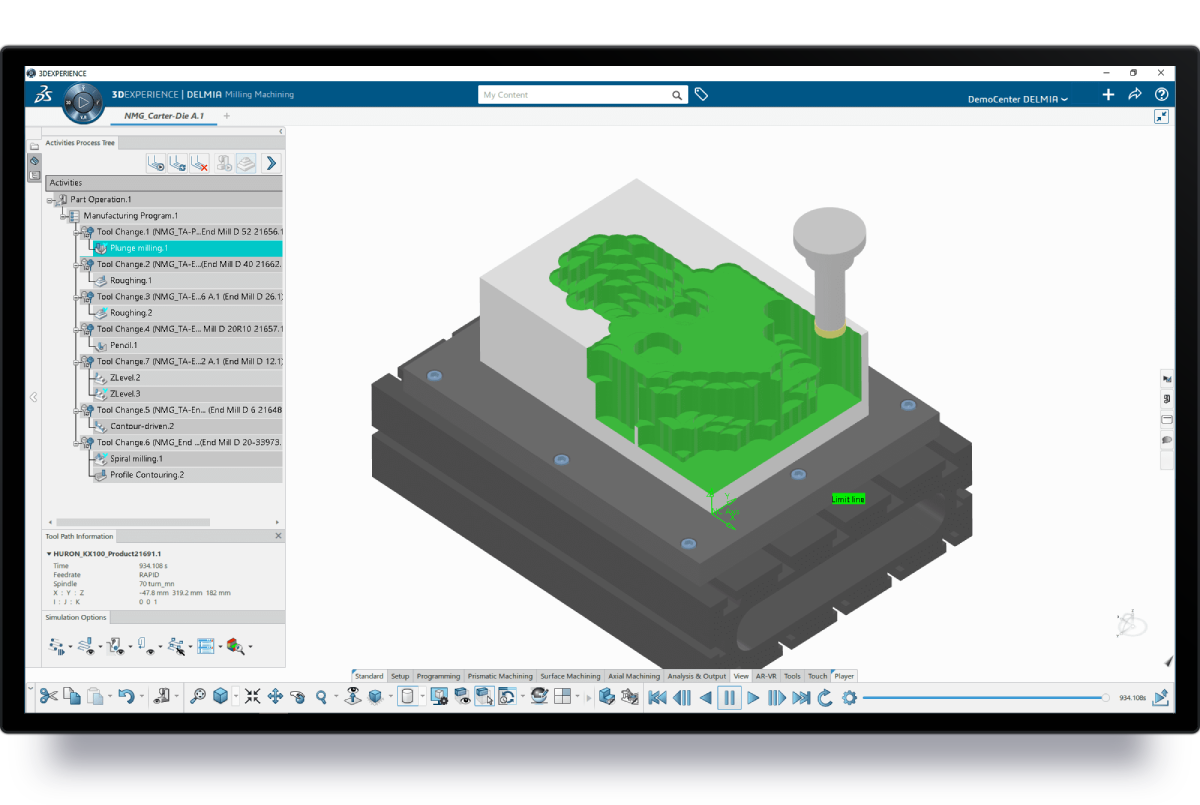Click the copy icon in bottom toolbar

[x=72, y=697]
